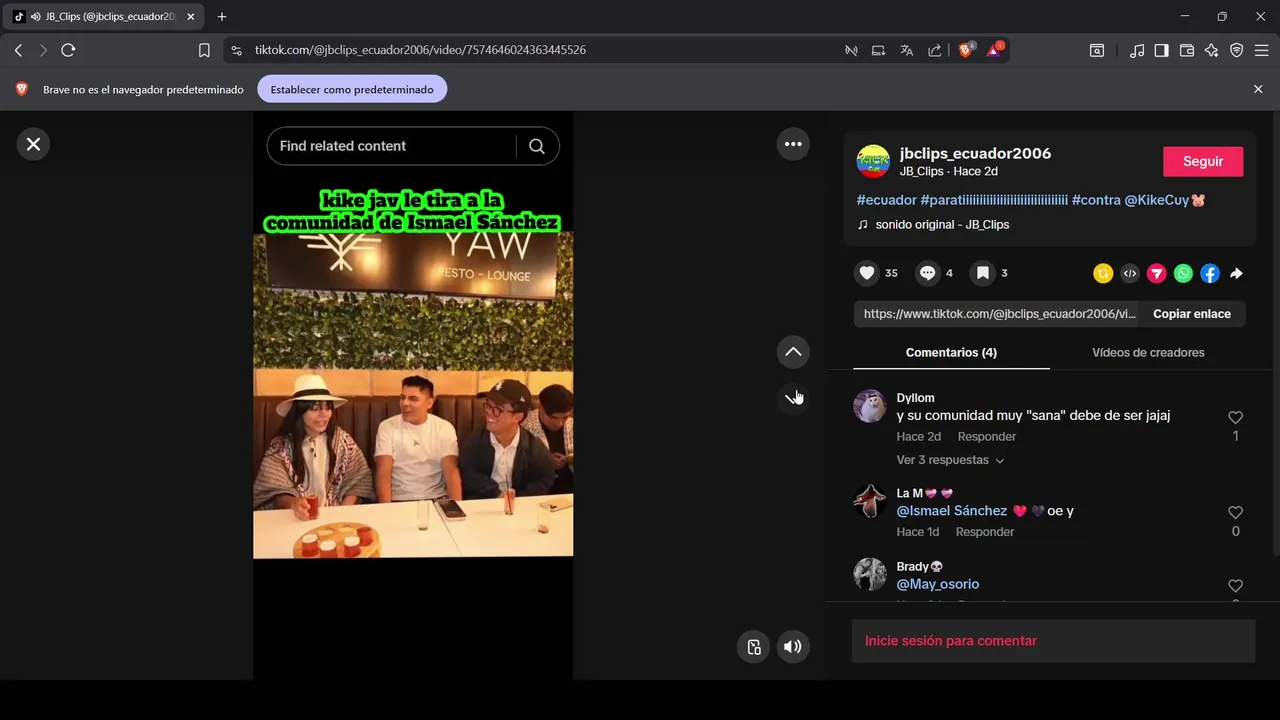Open the music playlist icon in toolbar
This screenshot has height=720, width=1280.
point(1137,50)
